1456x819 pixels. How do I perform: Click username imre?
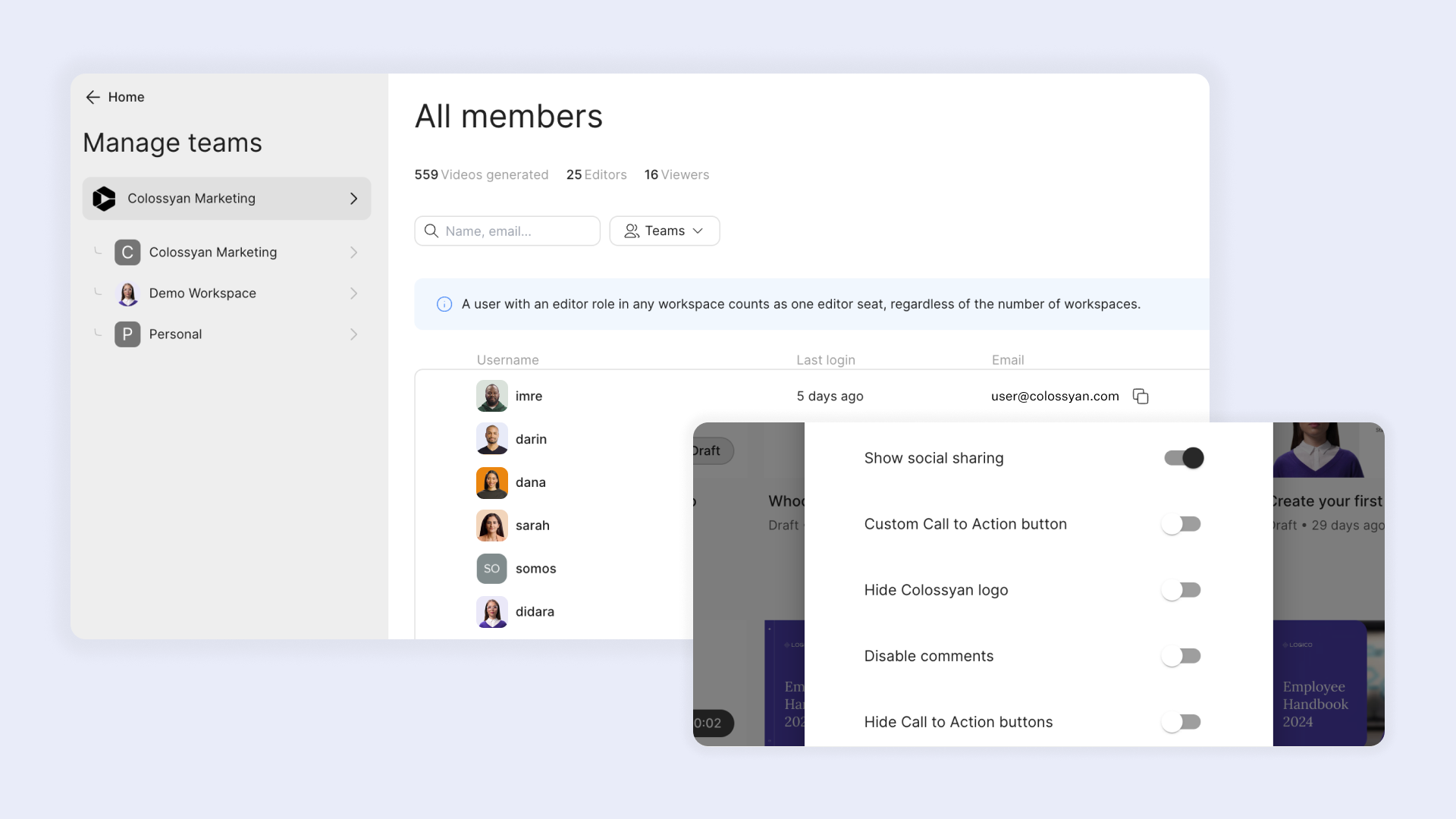point(529,396)
